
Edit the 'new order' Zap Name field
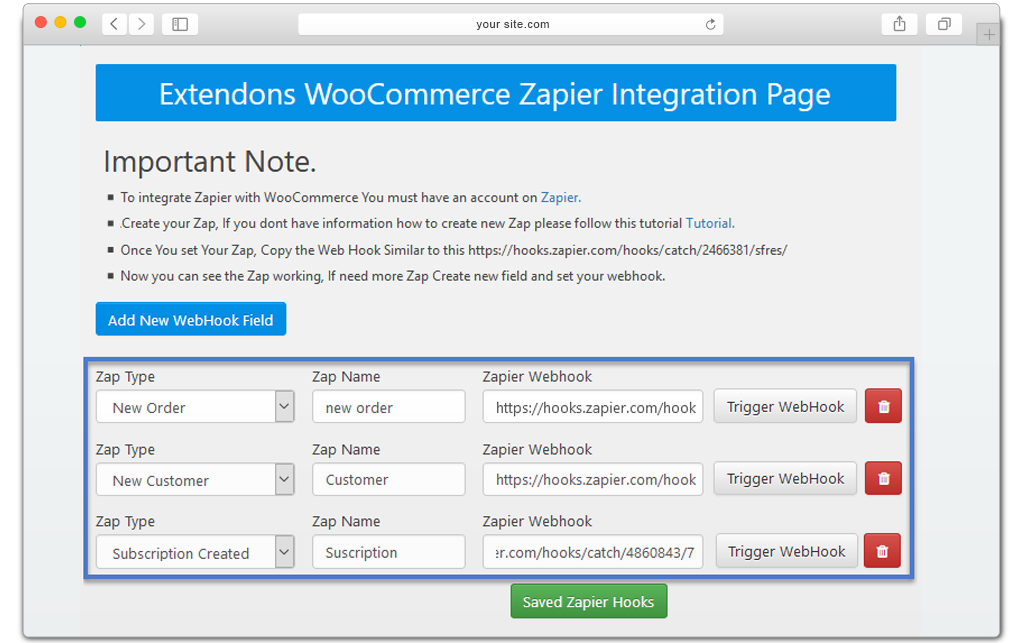click(x=389, y=407)
